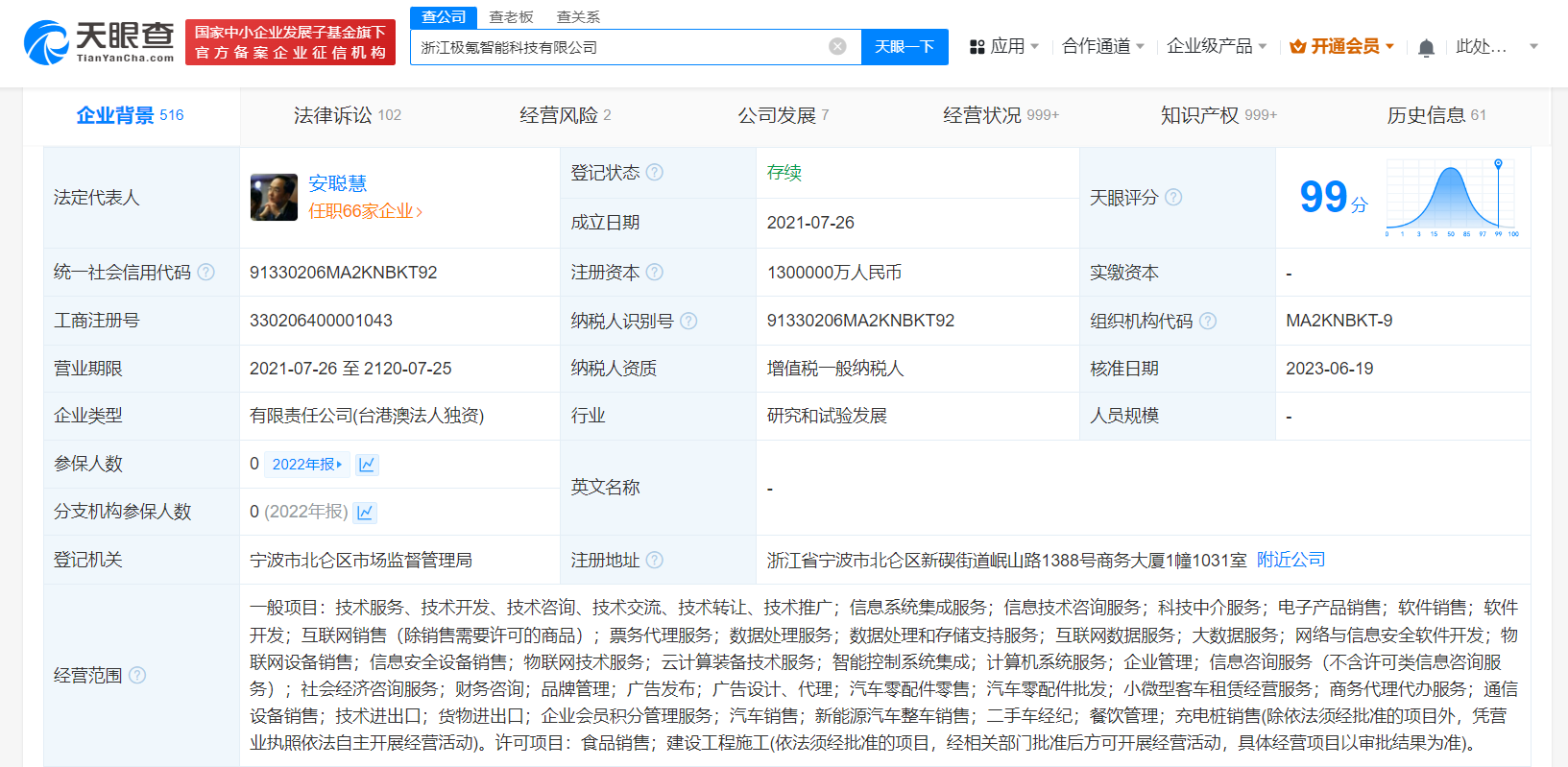Click 有限责任公司(台港澳法人独资) company type

367,416
